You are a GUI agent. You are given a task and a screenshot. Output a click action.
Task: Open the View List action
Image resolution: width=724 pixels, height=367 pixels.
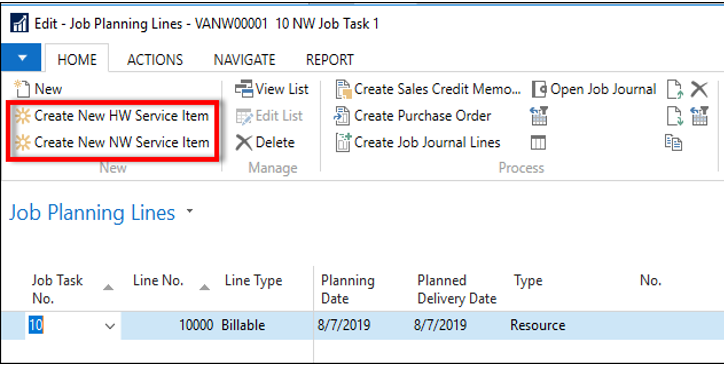coord(272,89)
